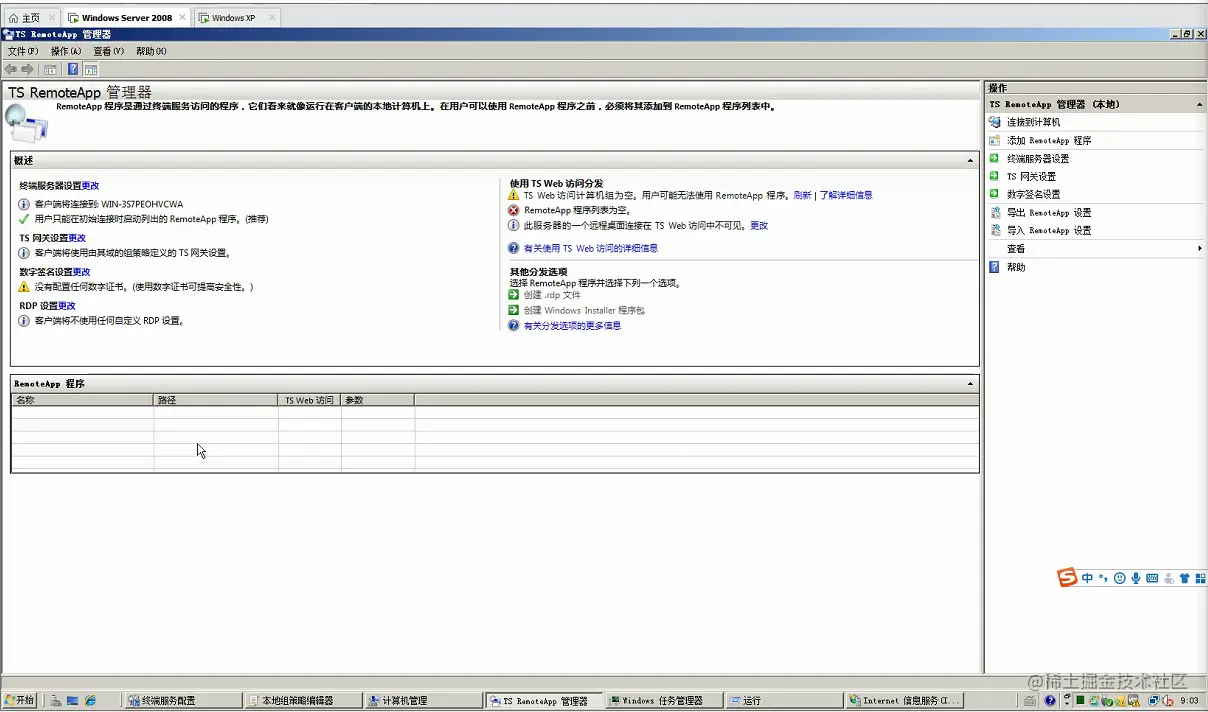1208x712 pixels.
Task: Click the 中 language mode icon in IME bar
Action: coord(1087,578)
